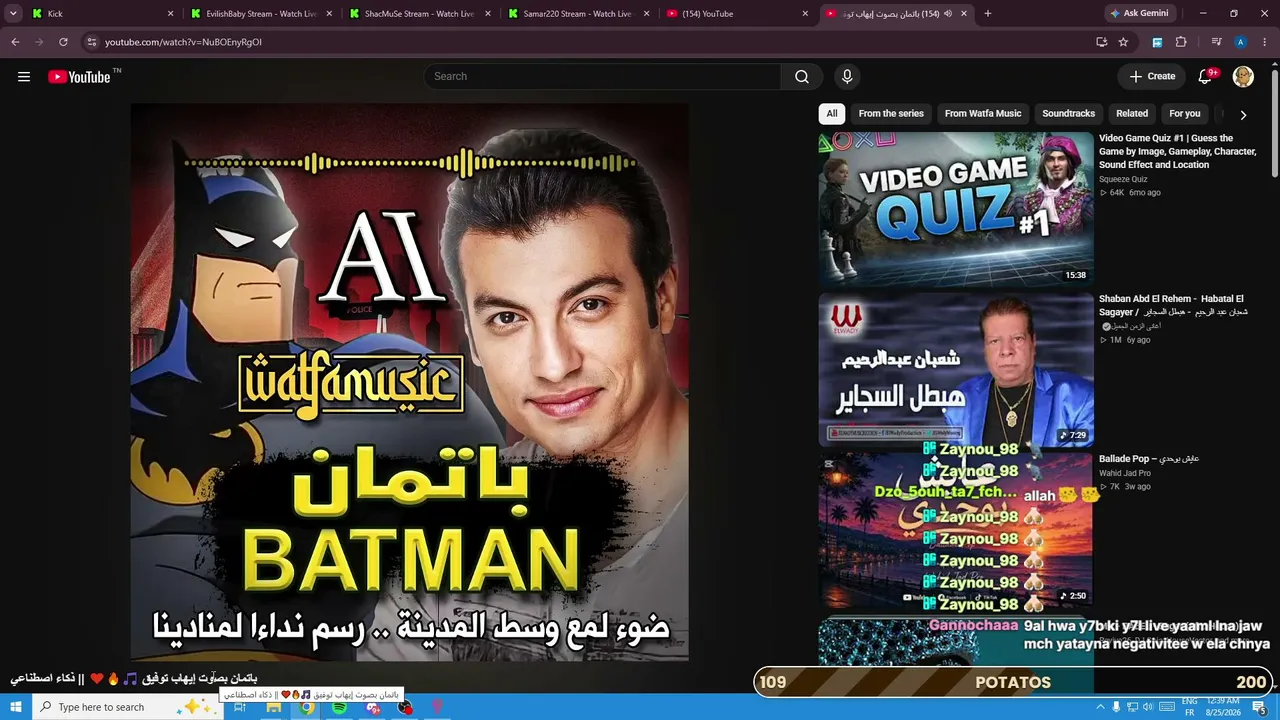Image resolution: width=1280 pixels, height=720 pixels.
Task: Open the YouTube guide hamburger menu
Action: 24,77
